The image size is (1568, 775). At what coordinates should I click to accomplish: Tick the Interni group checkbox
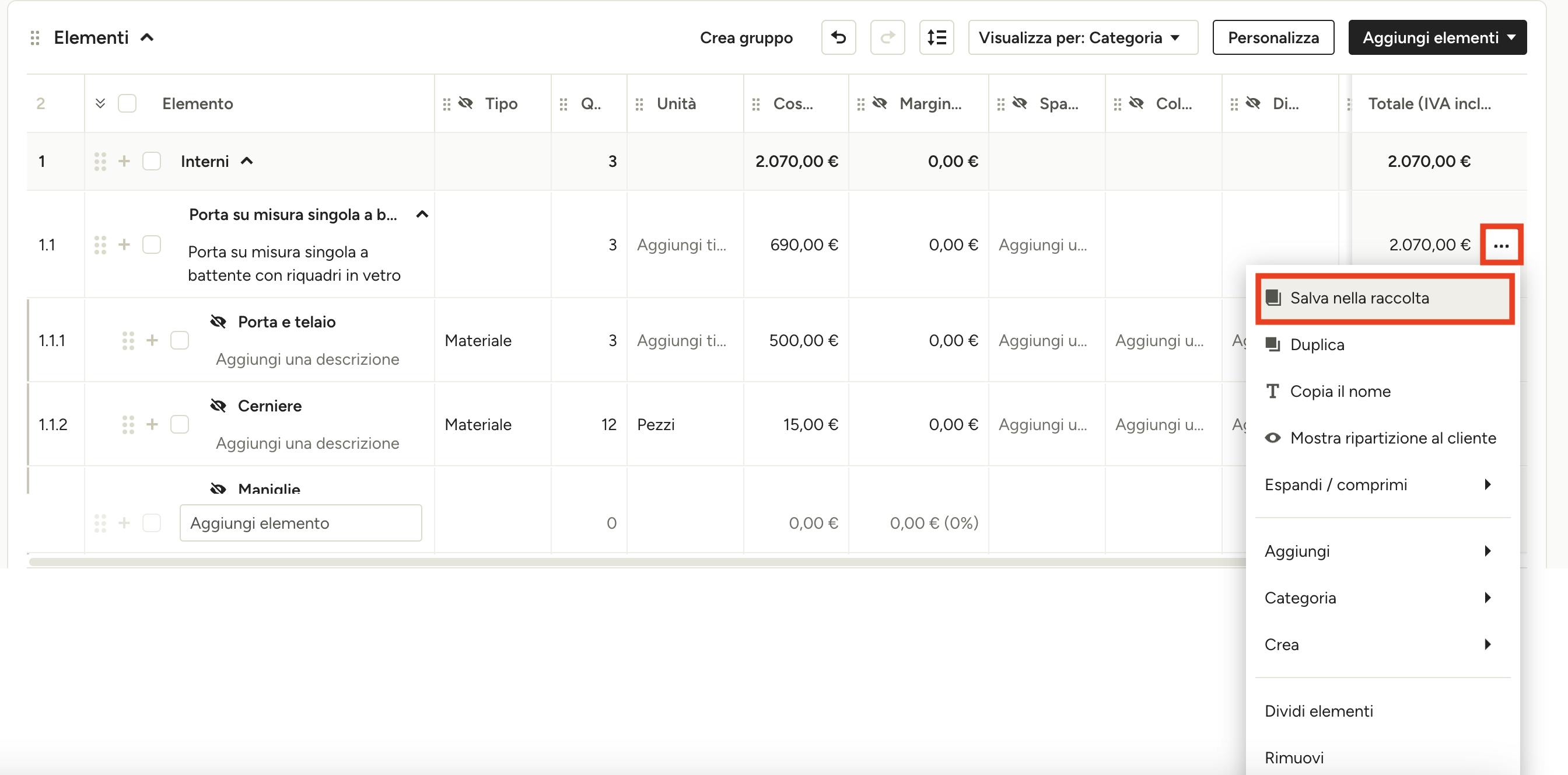click(152, 161)
